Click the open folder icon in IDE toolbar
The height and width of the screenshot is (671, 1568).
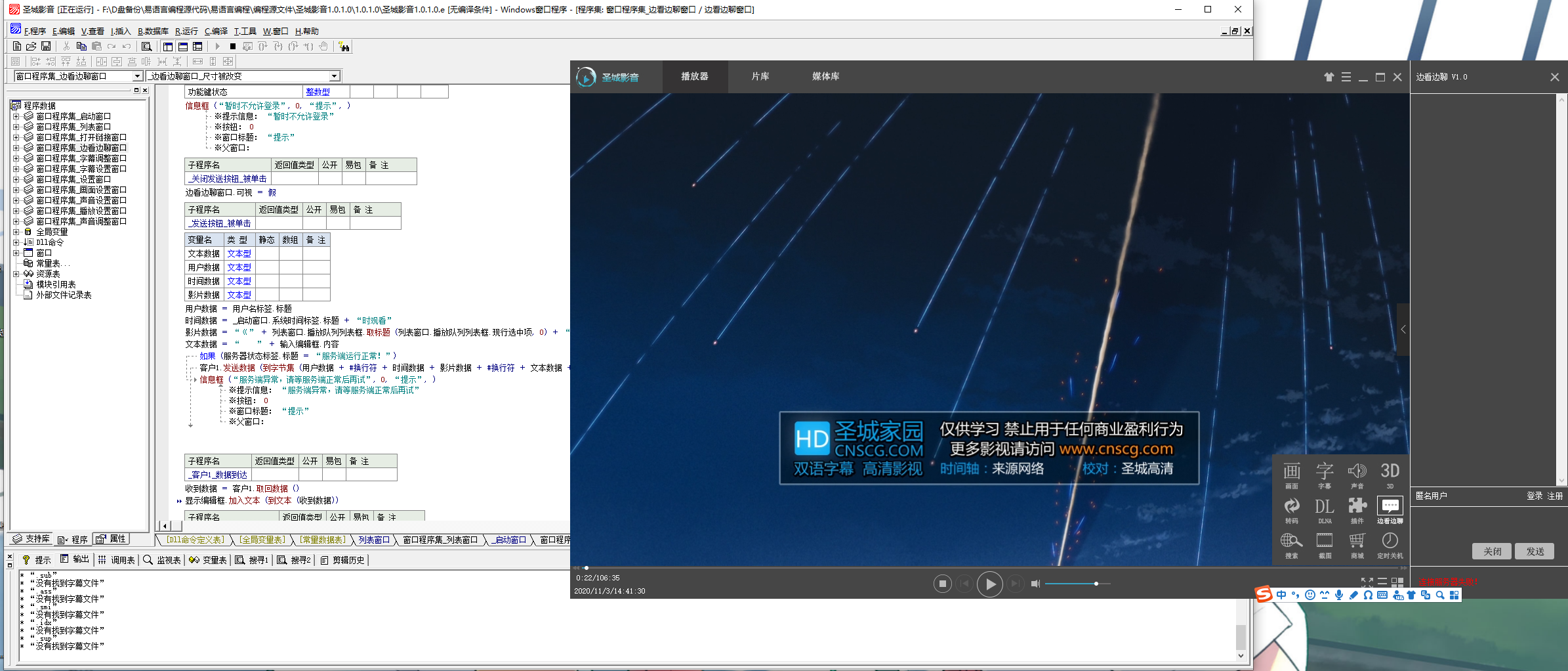click(31, 47)
